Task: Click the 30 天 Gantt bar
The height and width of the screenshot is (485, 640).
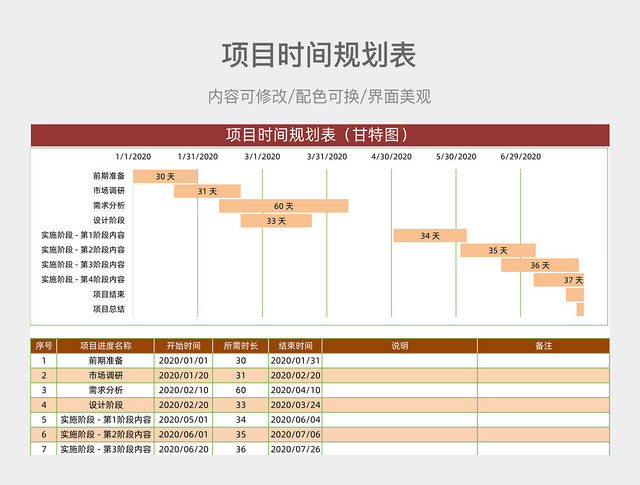Action: pyautogui.click(x=165, y=176)
